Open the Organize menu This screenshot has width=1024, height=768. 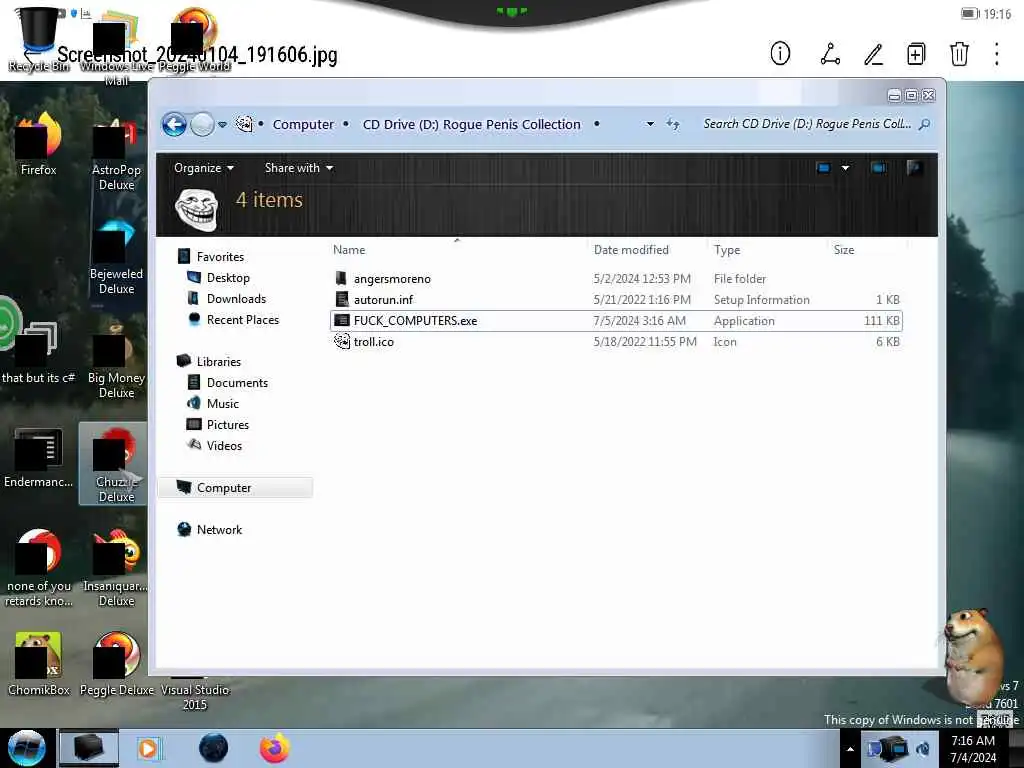(203, 168)
